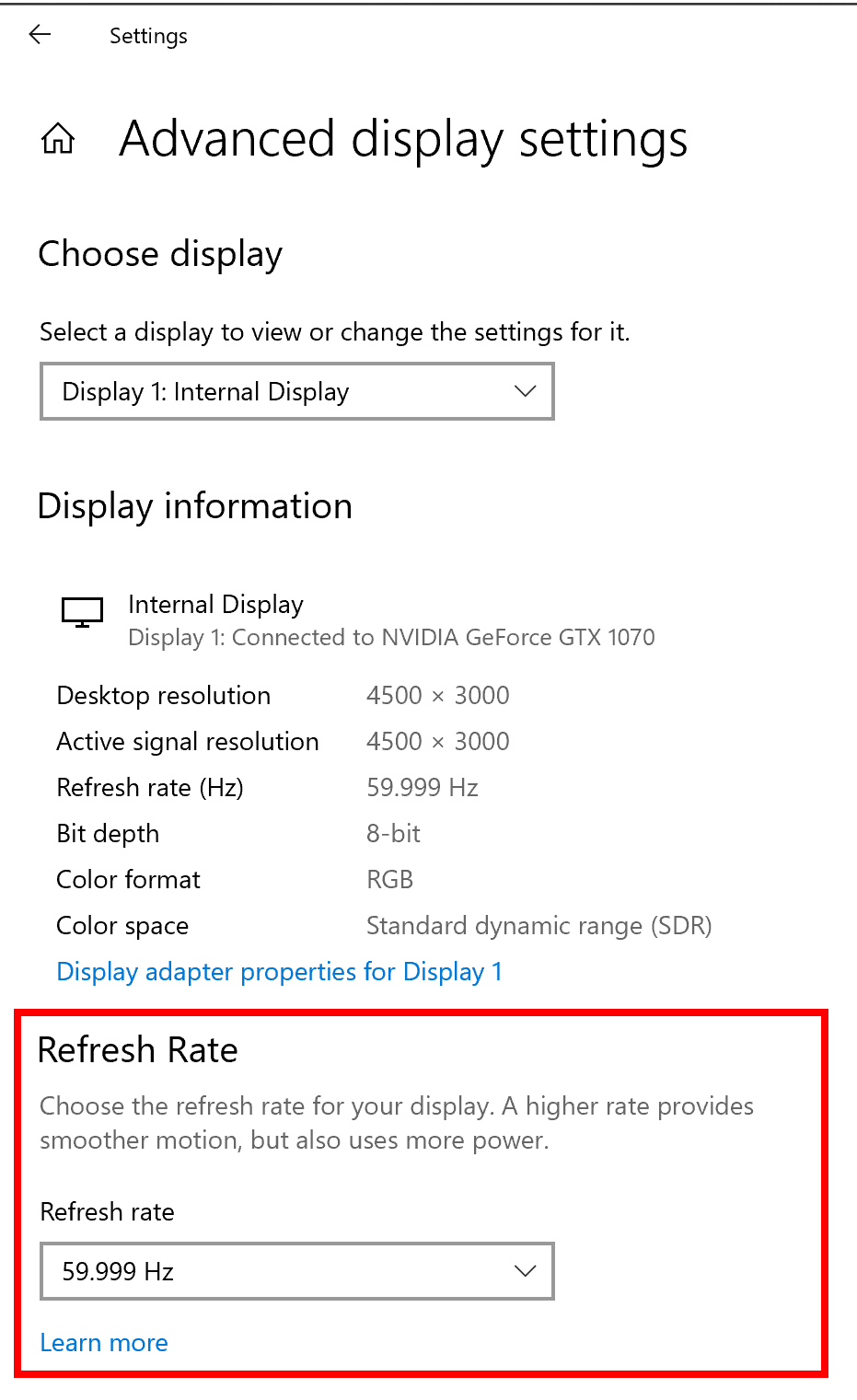Open the Display 1: Internal Display dropdown
This screenshot has width=857, height=1400.
pos(296,391)
